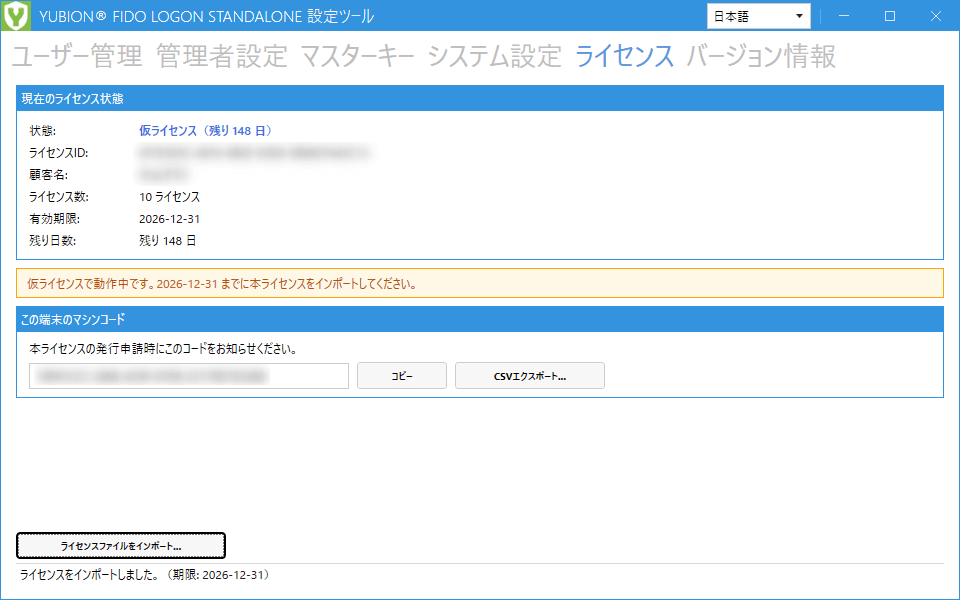Click the コピー button
Viewport: 960px width, 600px height.
coord(402,376)
